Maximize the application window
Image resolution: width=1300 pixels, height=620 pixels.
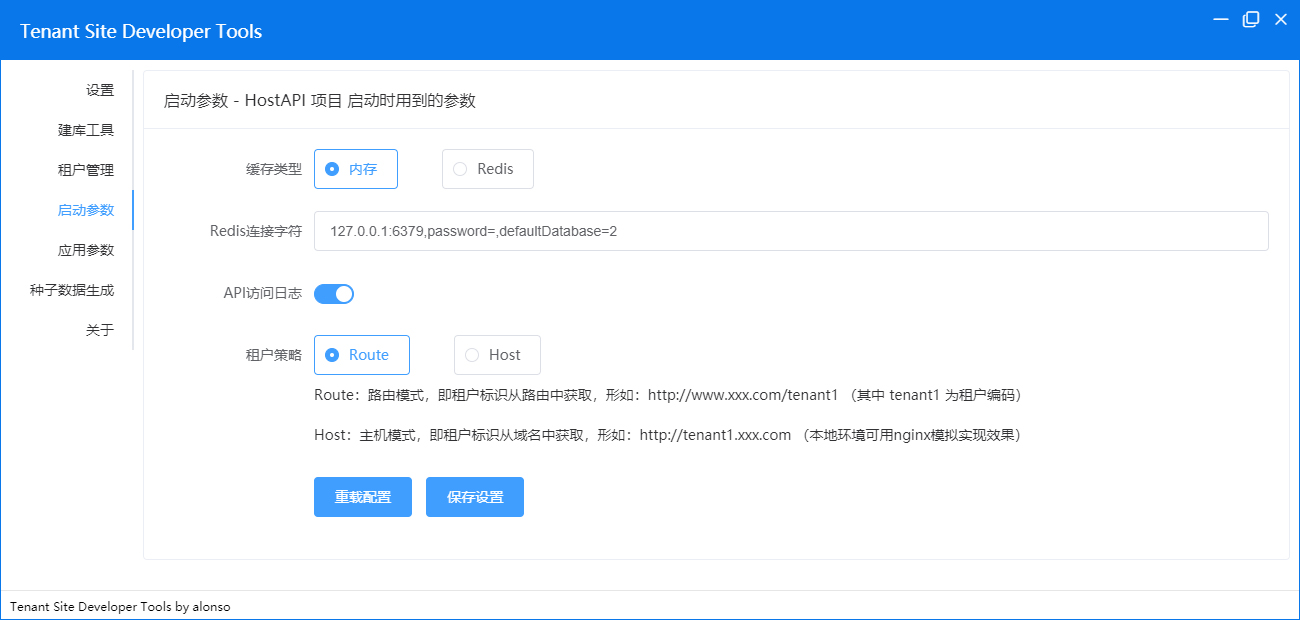[1250, 19]
